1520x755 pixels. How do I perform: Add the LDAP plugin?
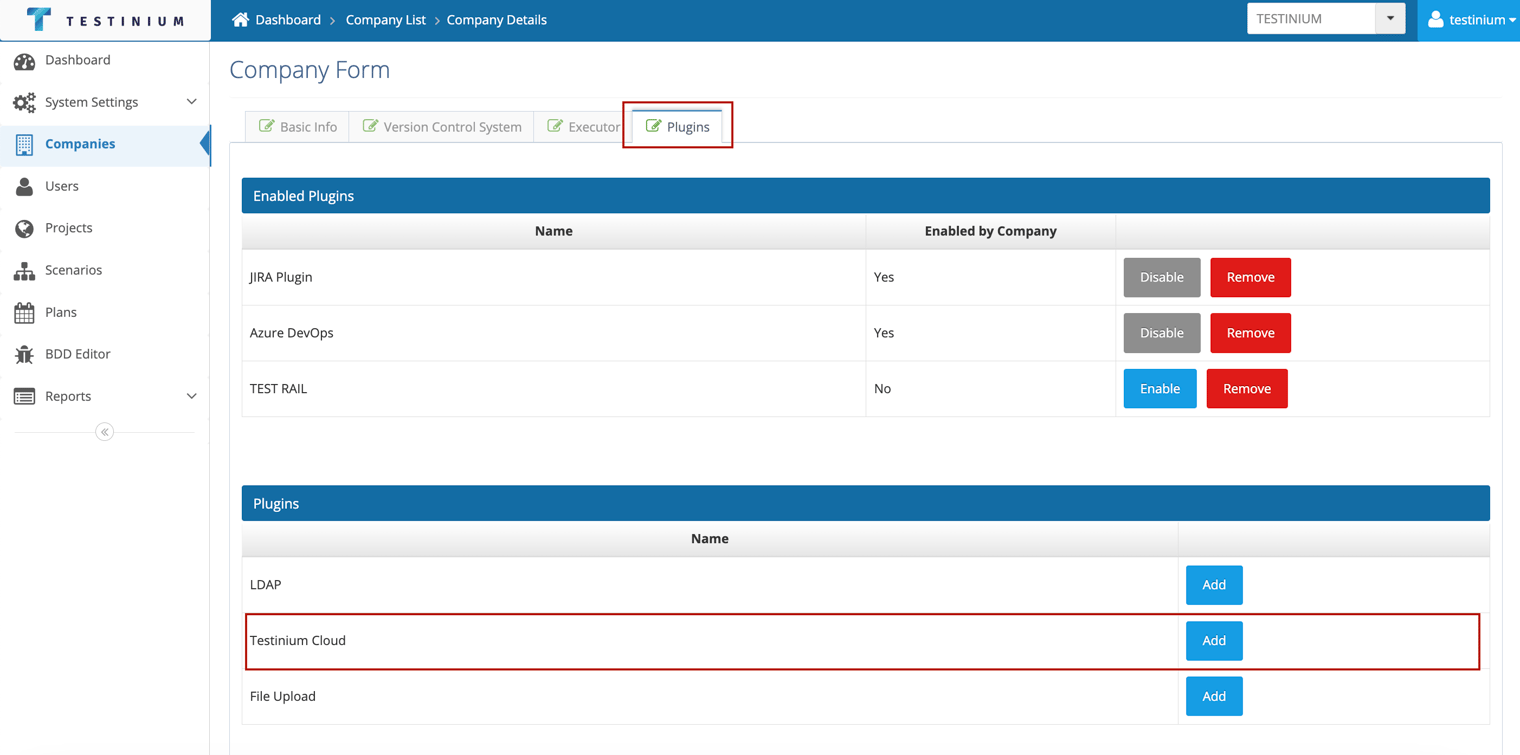[x=1214, y=585]
